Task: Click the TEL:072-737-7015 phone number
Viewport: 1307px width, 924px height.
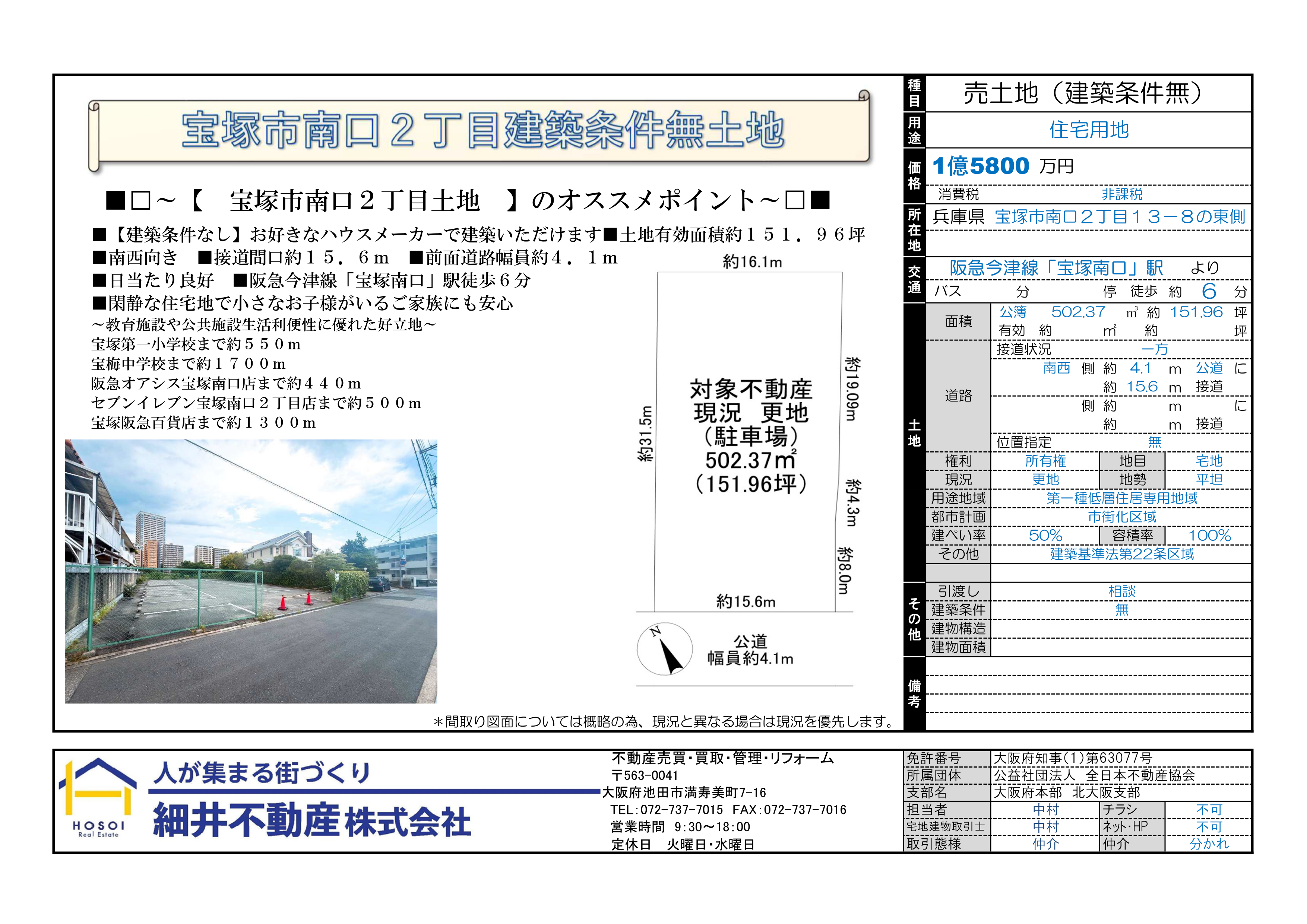Action: [x=667, y=810]
